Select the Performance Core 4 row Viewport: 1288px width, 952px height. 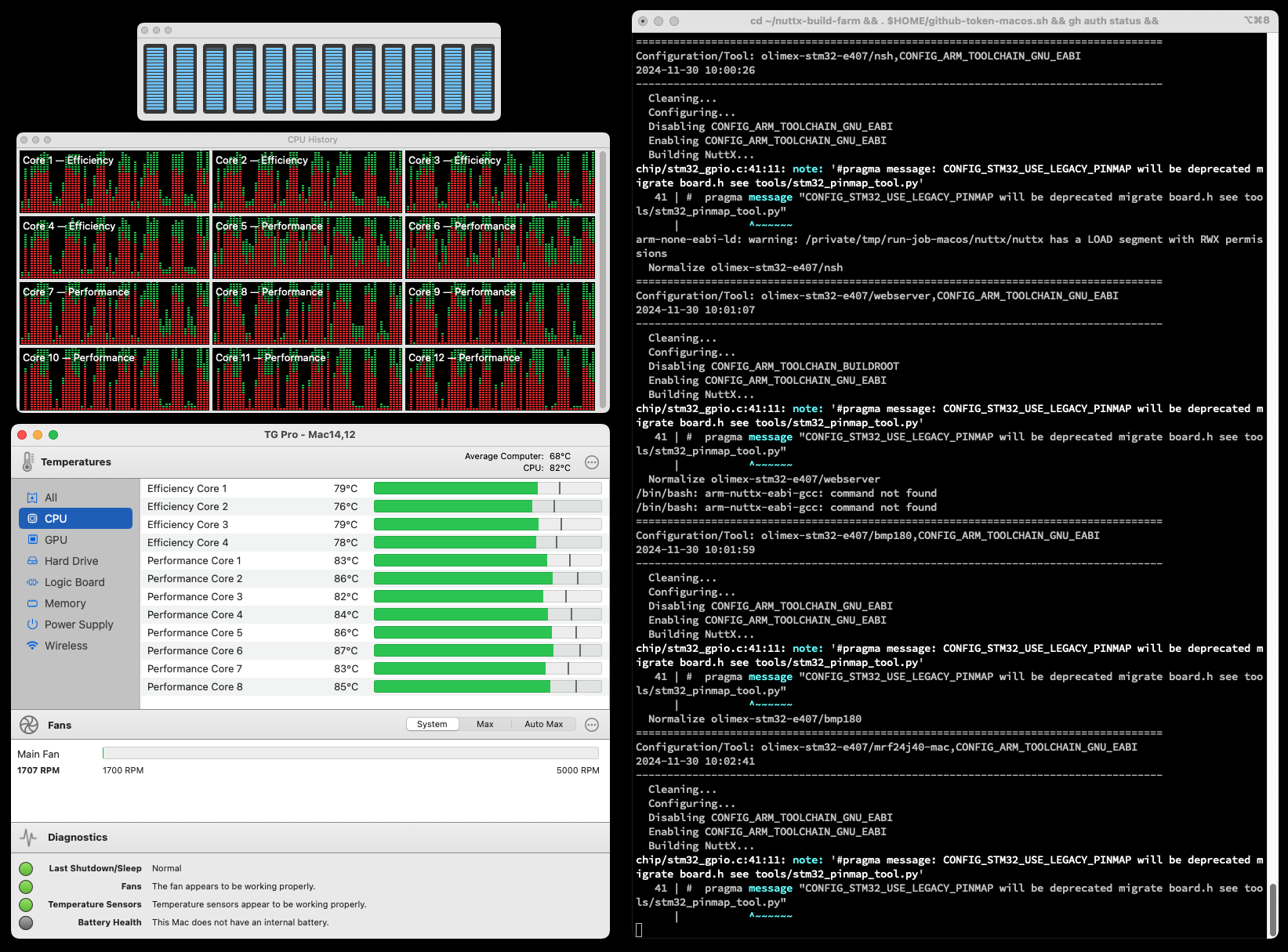tap(375, 614)
